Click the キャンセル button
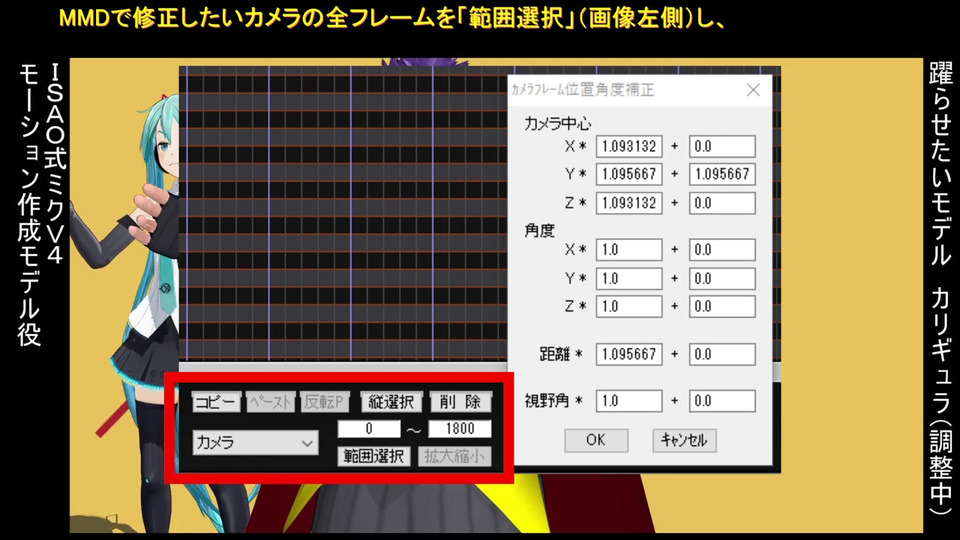The width and height of the screenshot is (960, 540). 684,440
